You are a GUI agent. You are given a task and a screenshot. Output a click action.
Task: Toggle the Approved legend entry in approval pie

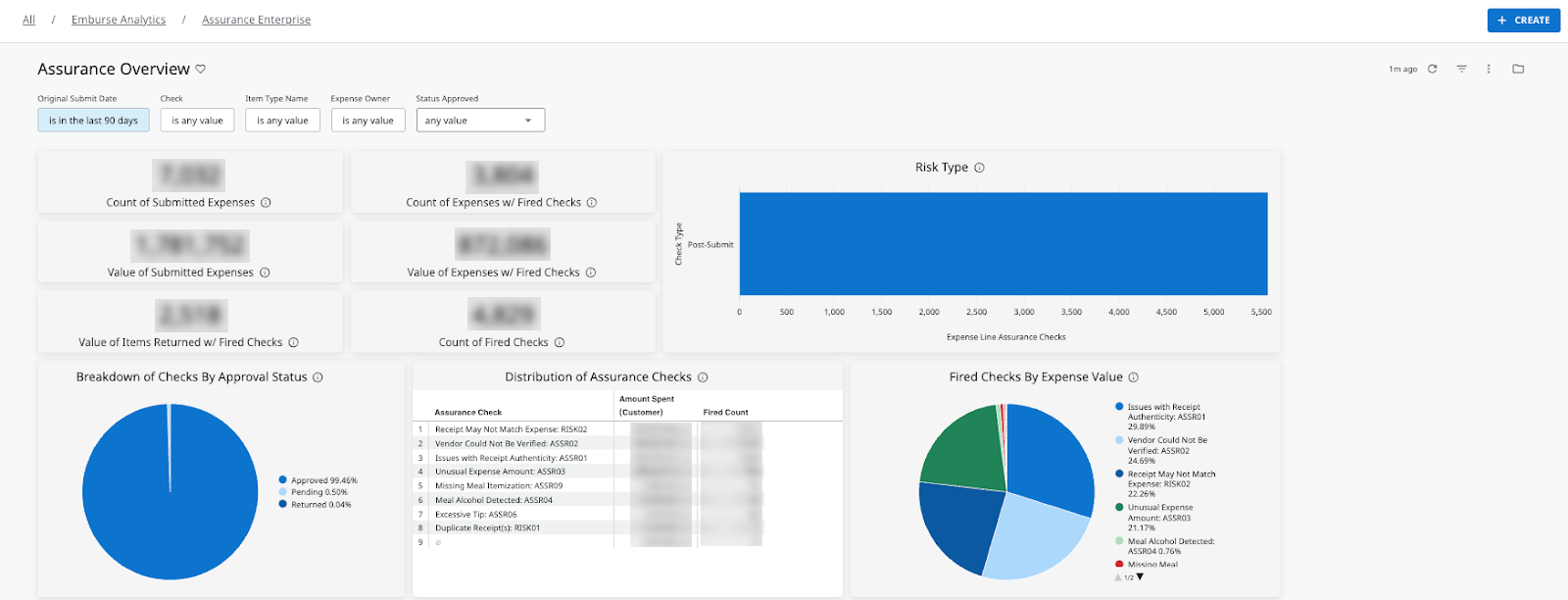click(322, 480)
